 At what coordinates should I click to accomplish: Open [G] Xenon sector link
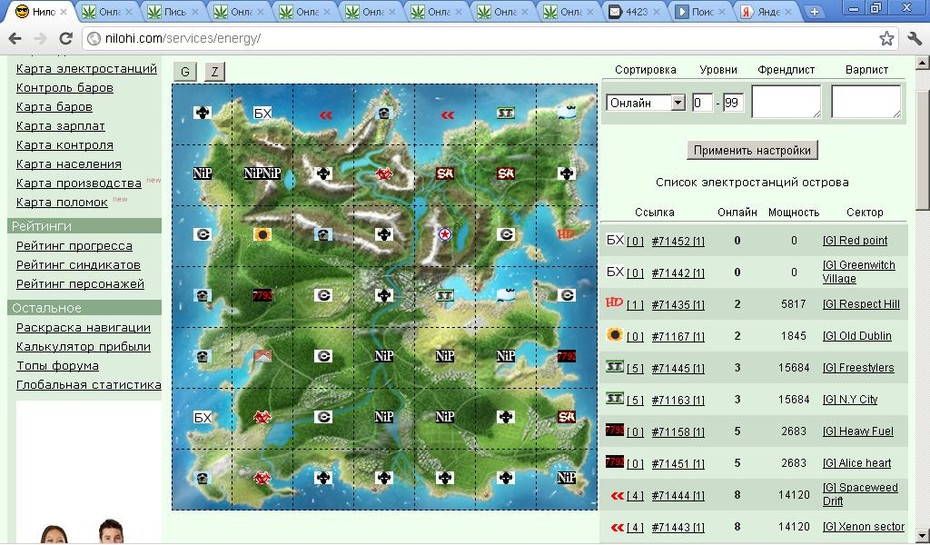[863, 527]
